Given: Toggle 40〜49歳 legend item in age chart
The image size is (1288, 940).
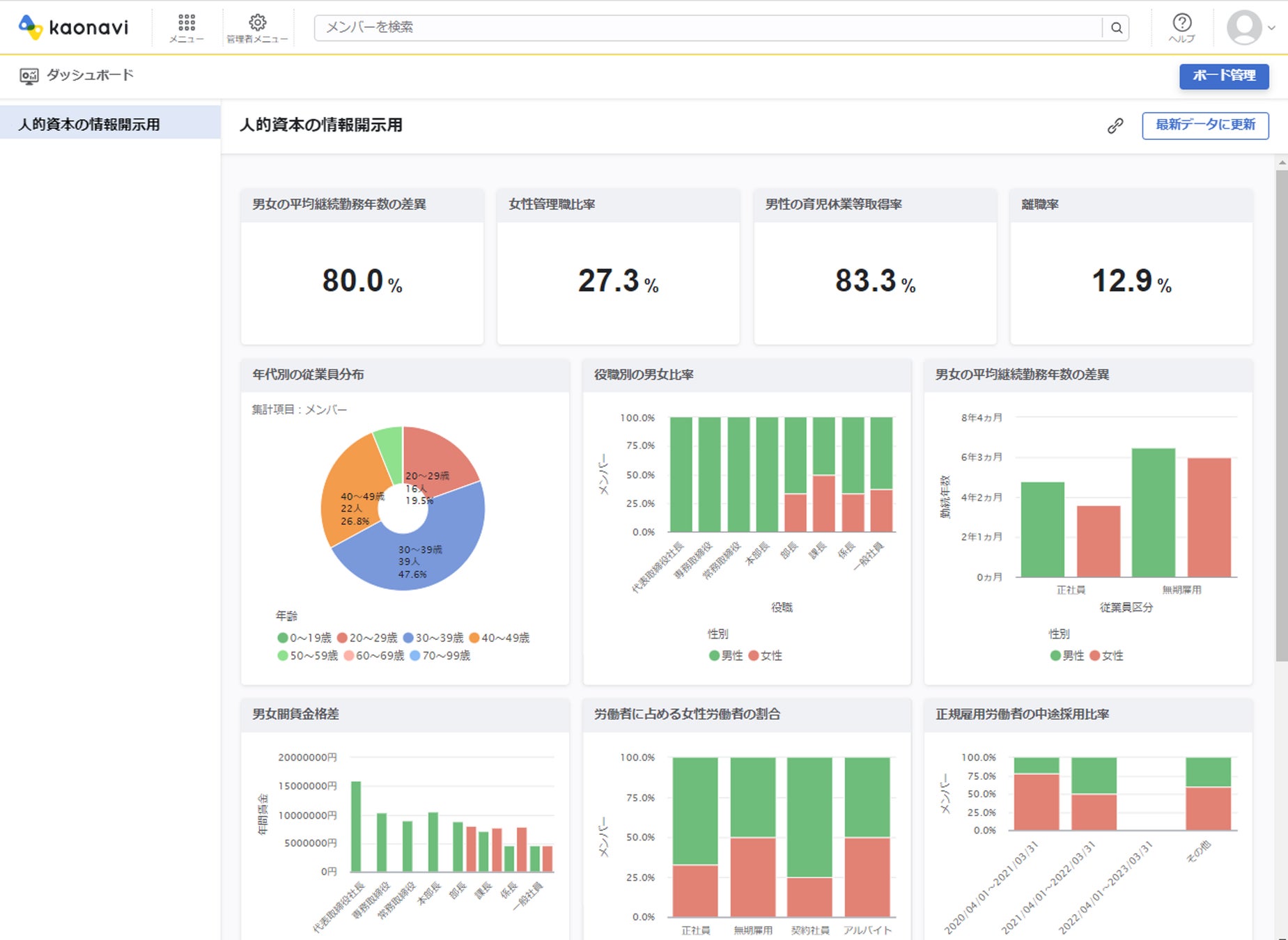Looking at the screenshot, I should tap(499, 638).
